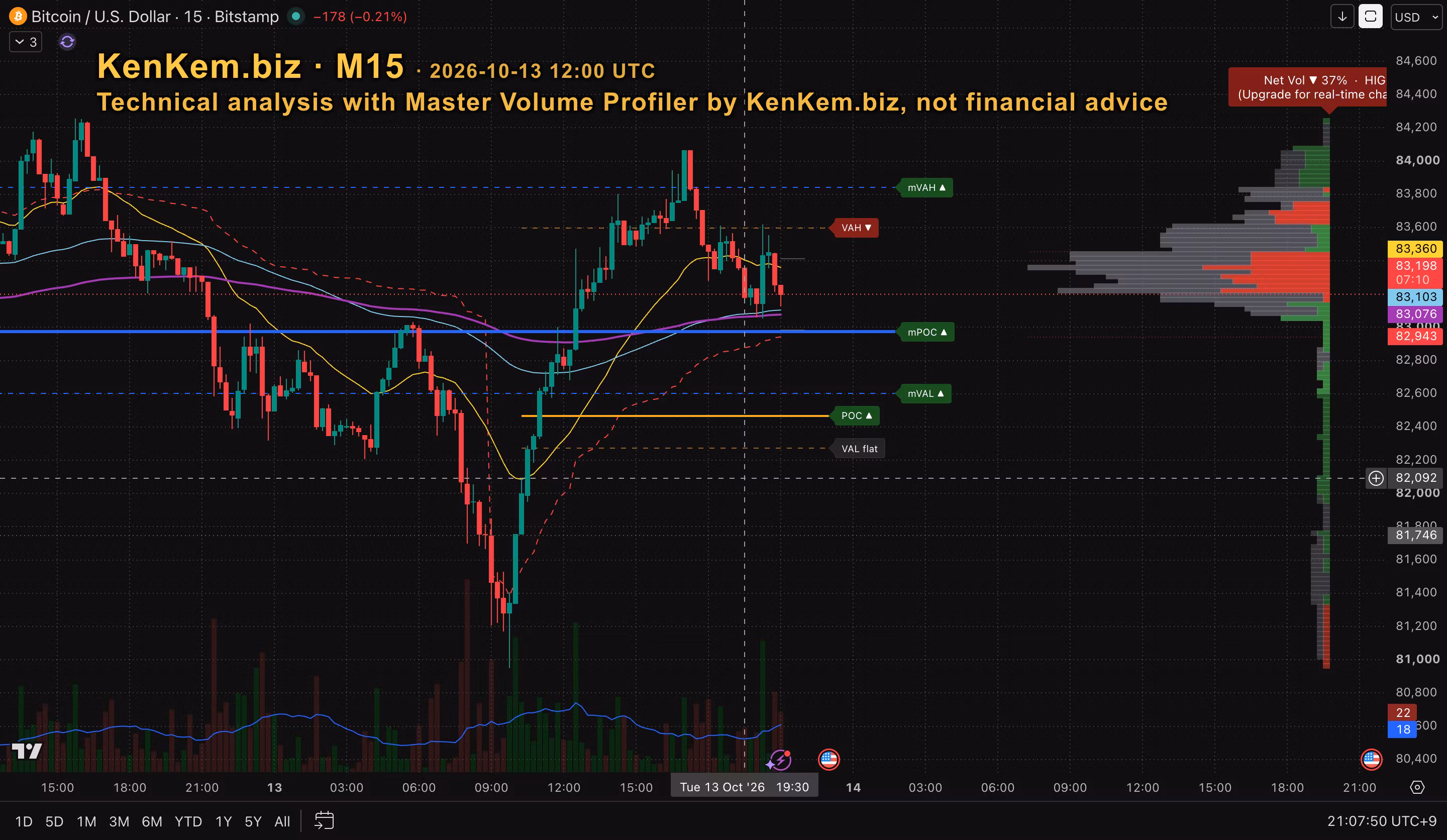
Task: Select the 5D time range
Action: pyautogui.click(x=54, y=821)
